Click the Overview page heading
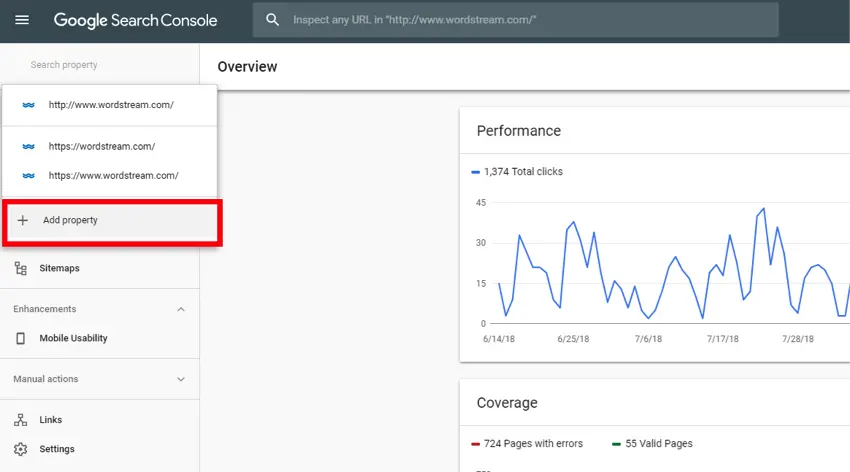This screenshot has width=850, height=472. tap(247, 67)
